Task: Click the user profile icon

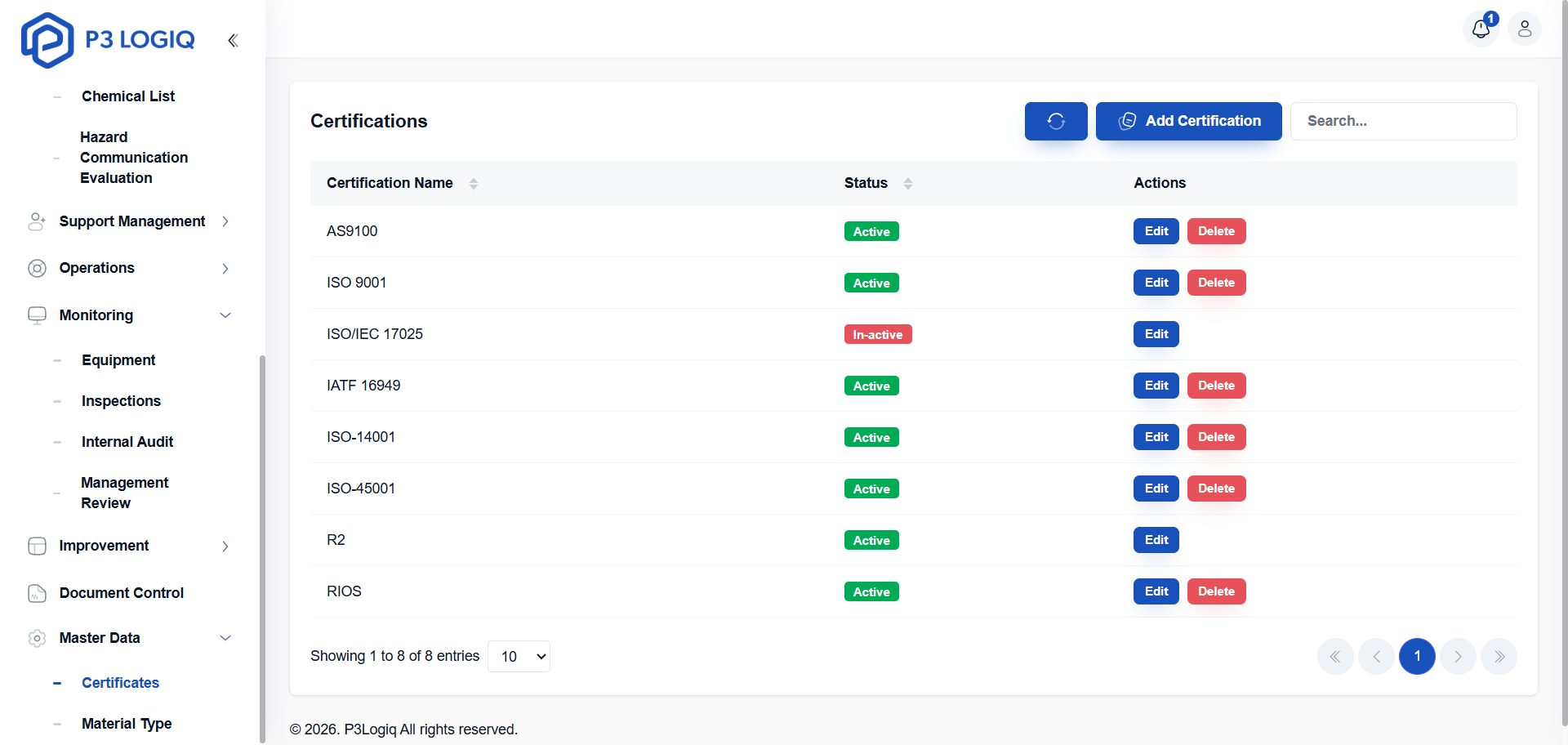Action: point(1525,29)
